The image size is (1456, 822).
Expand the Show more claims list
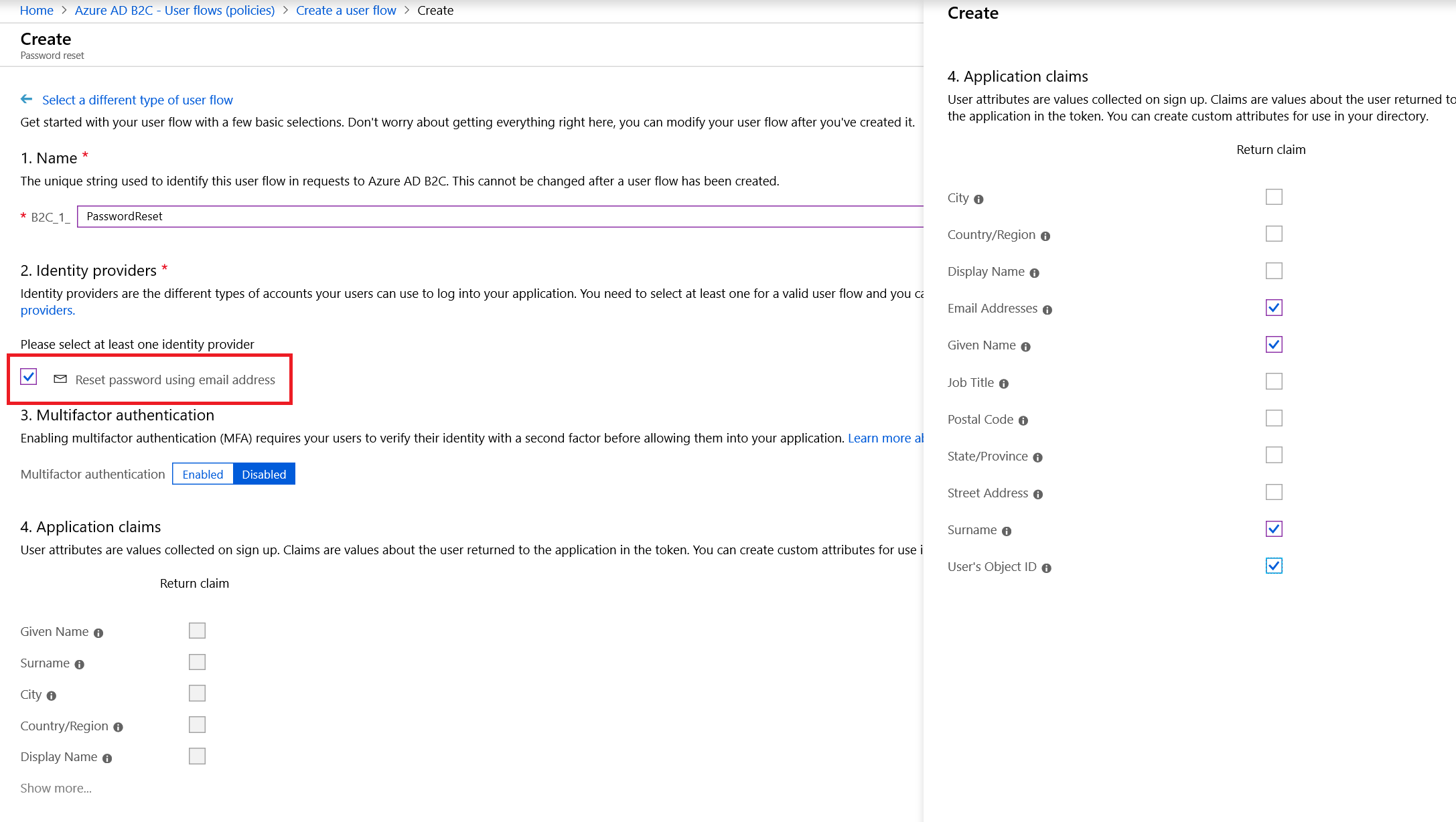[x=56, y=788]
